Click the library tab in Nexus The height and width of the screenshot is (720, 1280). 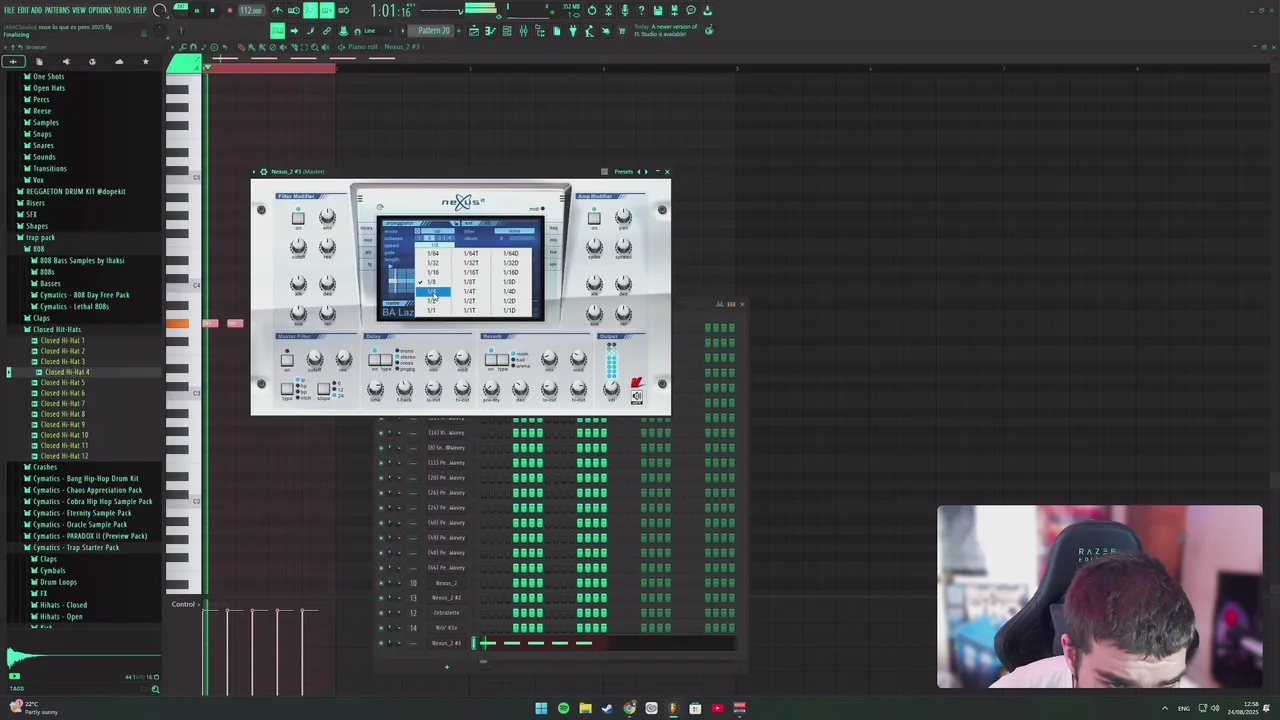(x=367, y=229)
